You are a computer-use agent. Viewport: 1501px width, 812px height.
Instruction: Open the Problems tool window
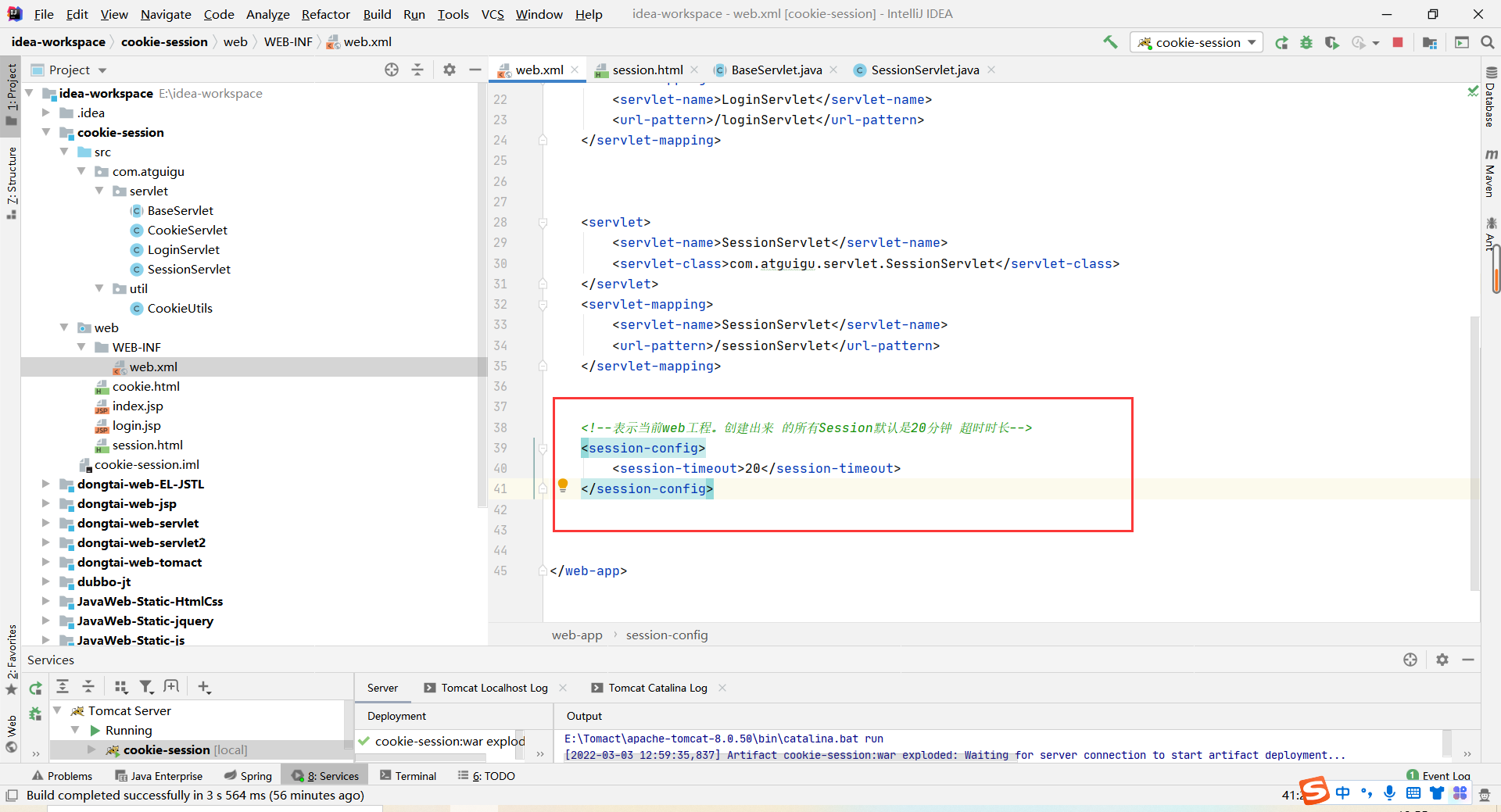coord(63,776)
